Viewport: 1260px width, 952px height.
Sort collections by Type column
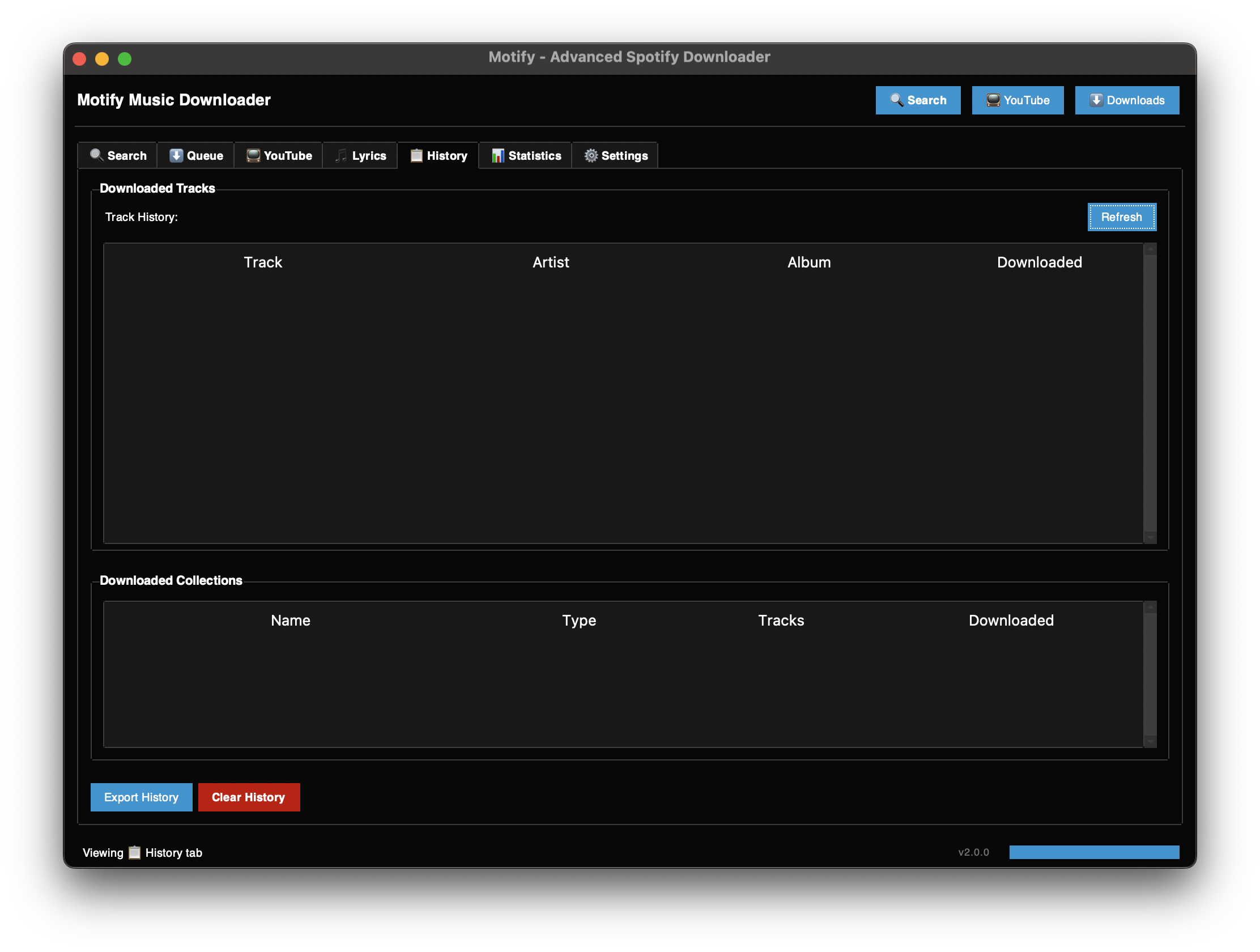coord(579,620)
